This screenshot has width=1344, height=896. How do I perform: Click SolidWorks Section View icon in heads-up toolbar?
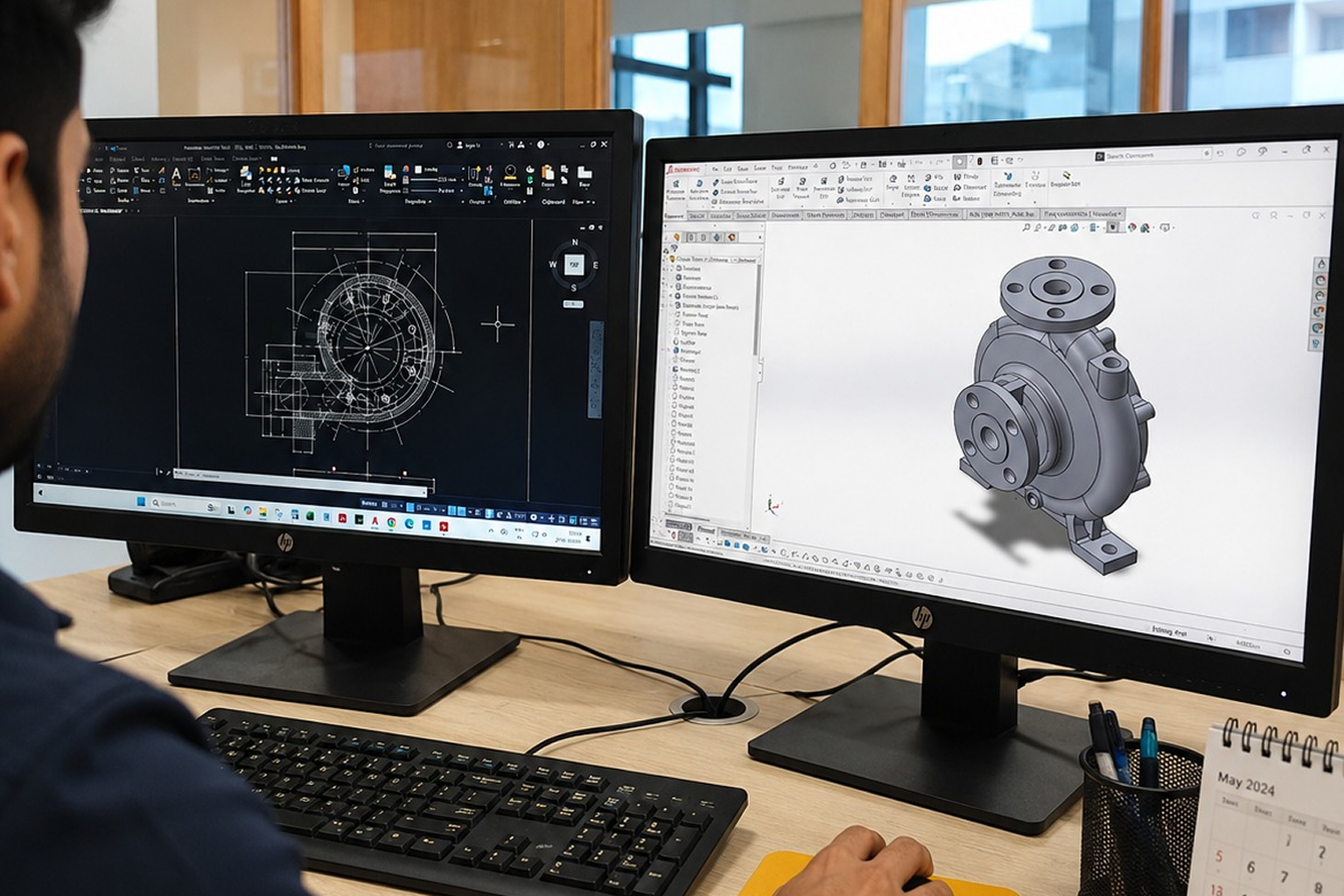[1061, 227]
